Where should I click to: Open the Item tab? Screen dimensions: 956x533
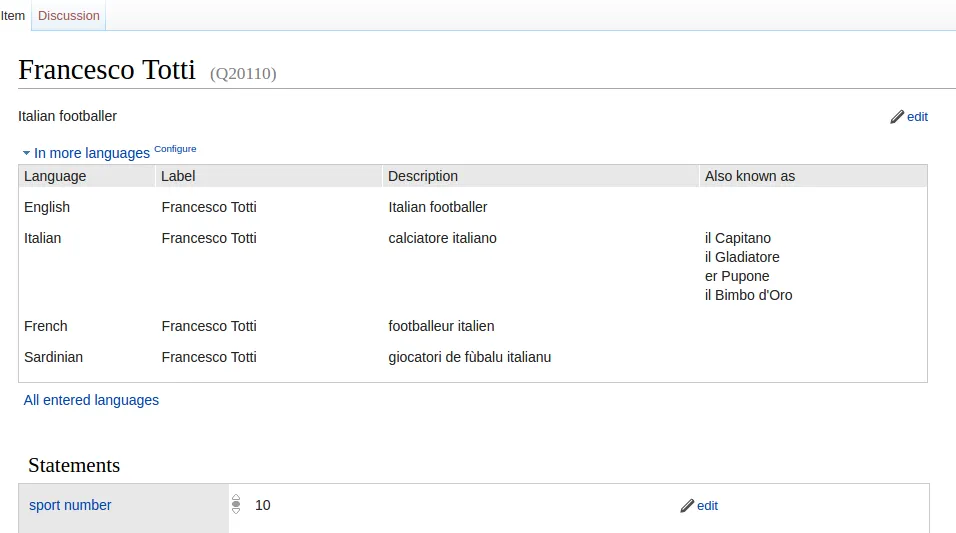[x=12, y=16]
